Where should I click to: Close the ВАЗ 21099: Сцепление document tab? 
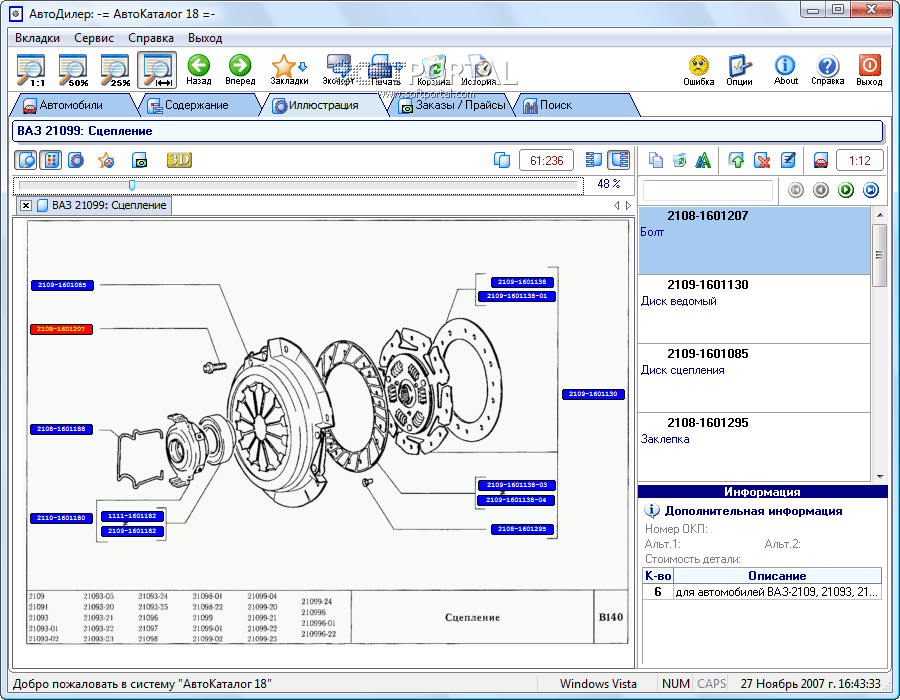pyautogui.click(x=26, y=205)
